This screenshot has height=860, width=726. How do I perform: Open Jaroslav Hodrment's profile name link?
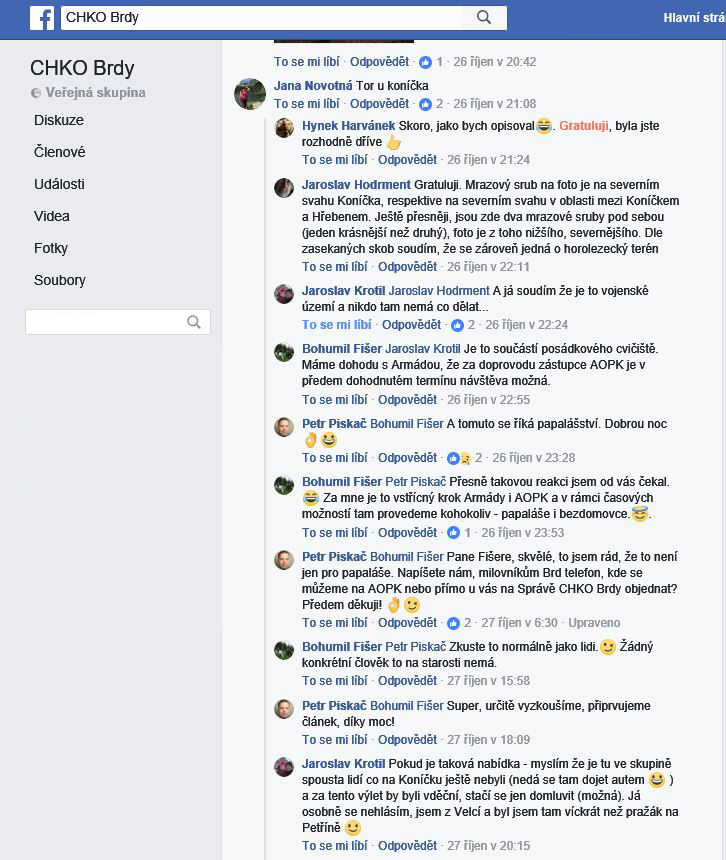[x=356, y=185]
